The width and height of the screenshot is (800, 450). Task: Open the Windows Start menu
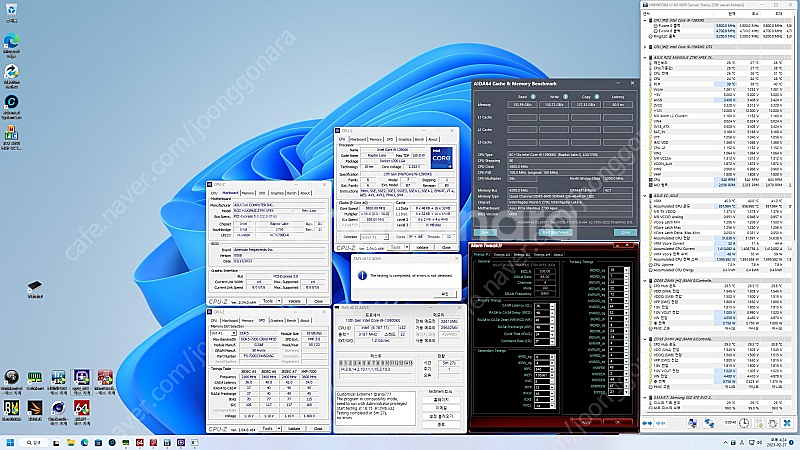click(x=10, y=442)
